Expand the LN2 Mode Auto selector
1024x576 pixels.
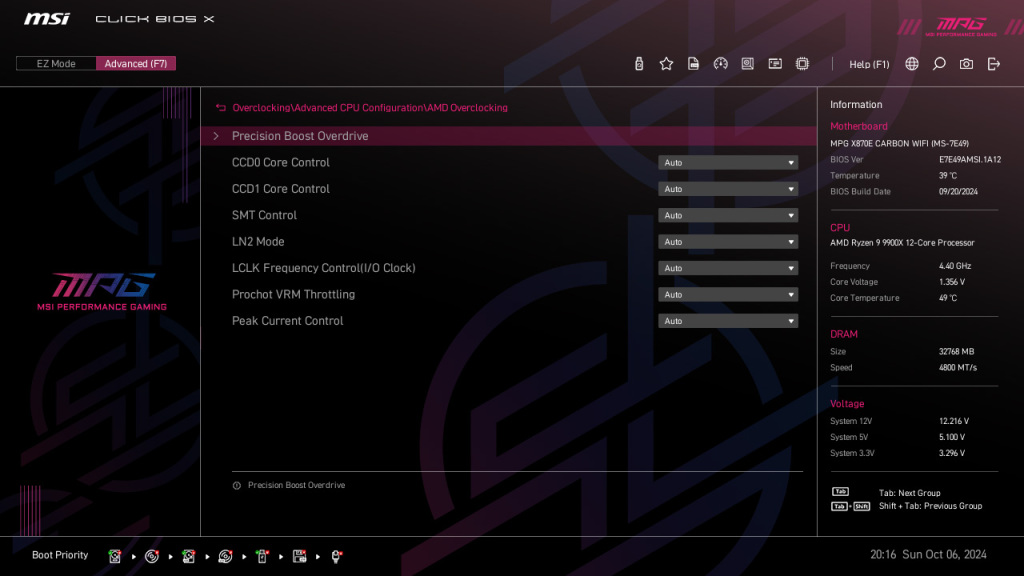click(728, 241)
